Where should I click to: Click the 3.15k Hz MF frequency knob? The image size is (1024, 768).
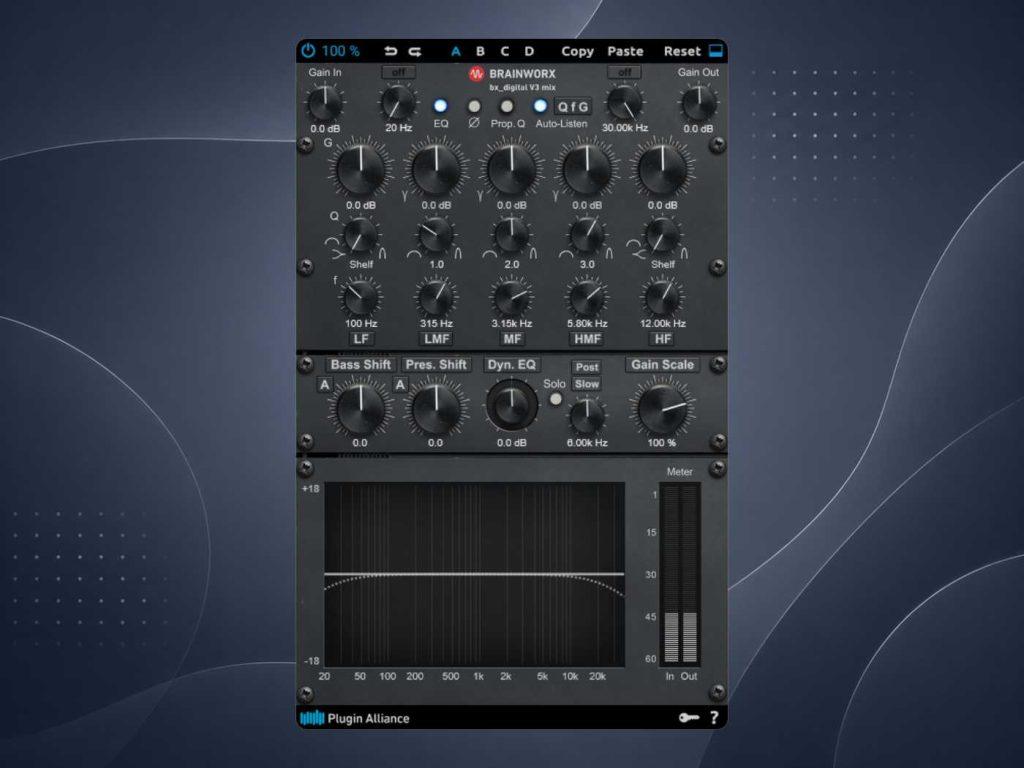tap(511, 297)
